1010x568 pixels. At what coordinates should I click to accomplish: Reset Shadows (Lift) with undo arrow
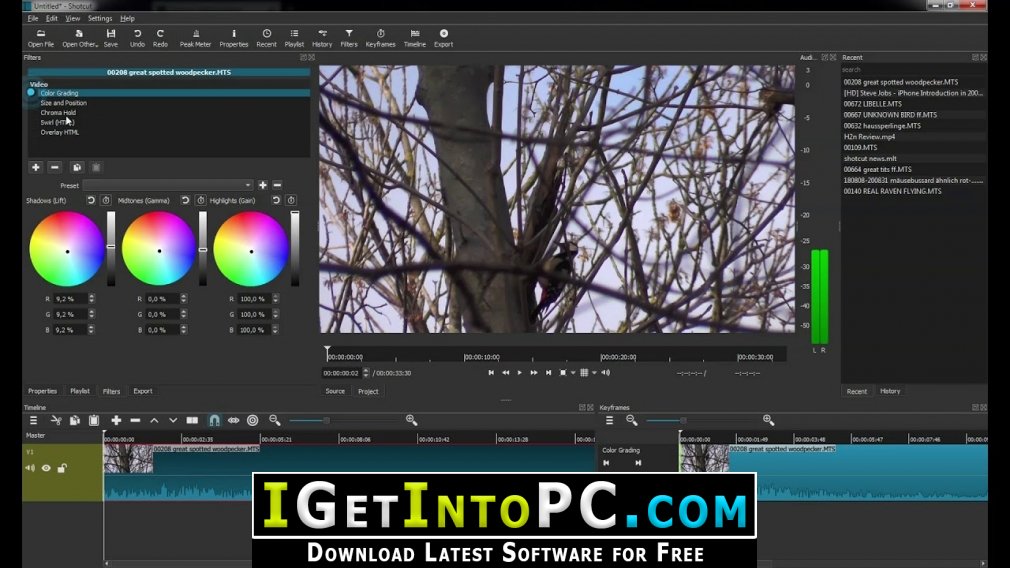point(91,200)
